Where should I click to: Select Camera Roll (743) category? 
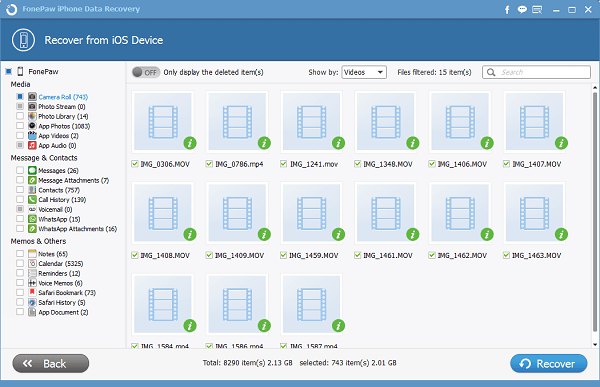(63, 97)
